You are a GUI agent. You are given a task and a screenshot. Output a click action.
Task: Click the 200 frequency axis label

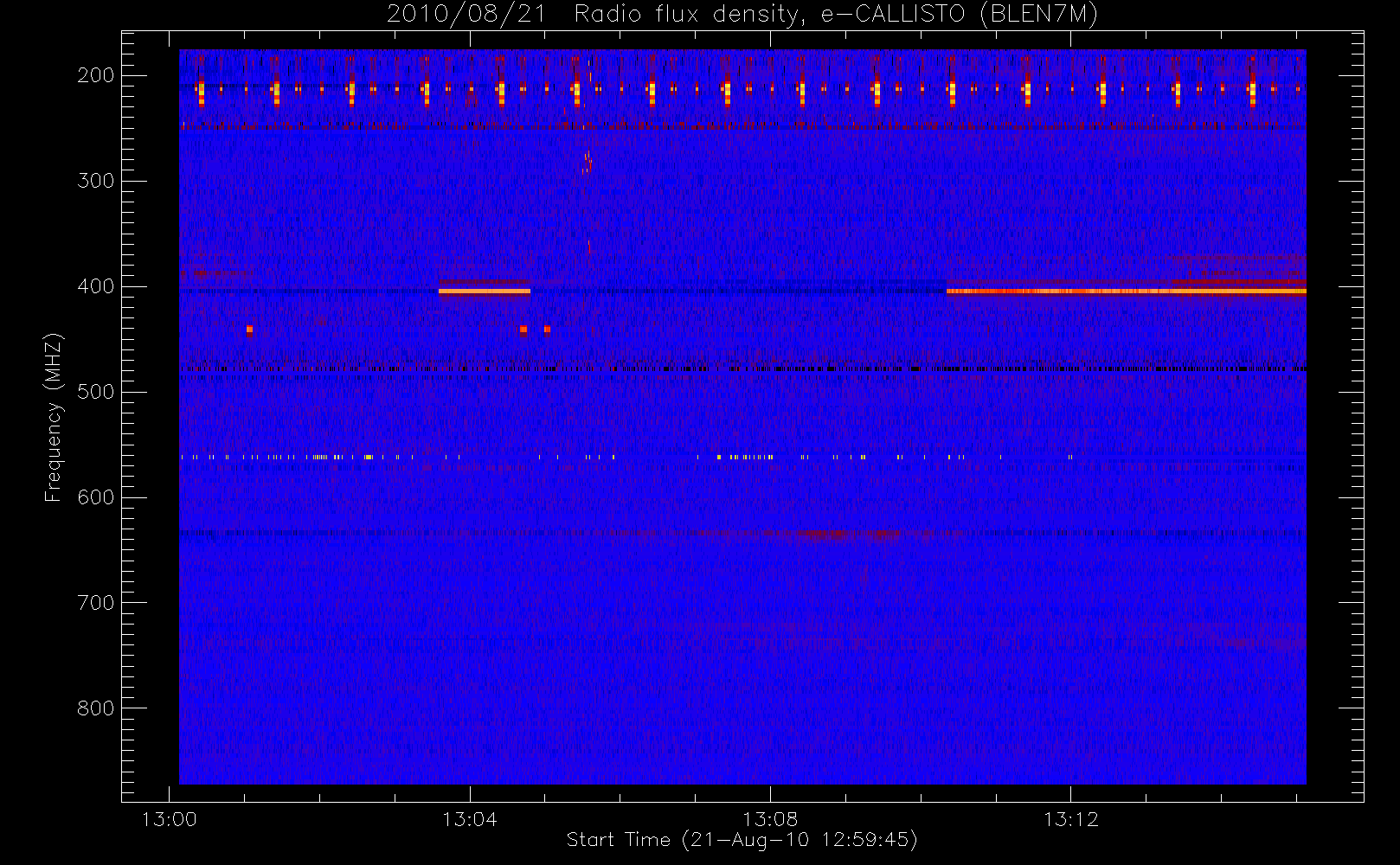click(x=95, y=75)
